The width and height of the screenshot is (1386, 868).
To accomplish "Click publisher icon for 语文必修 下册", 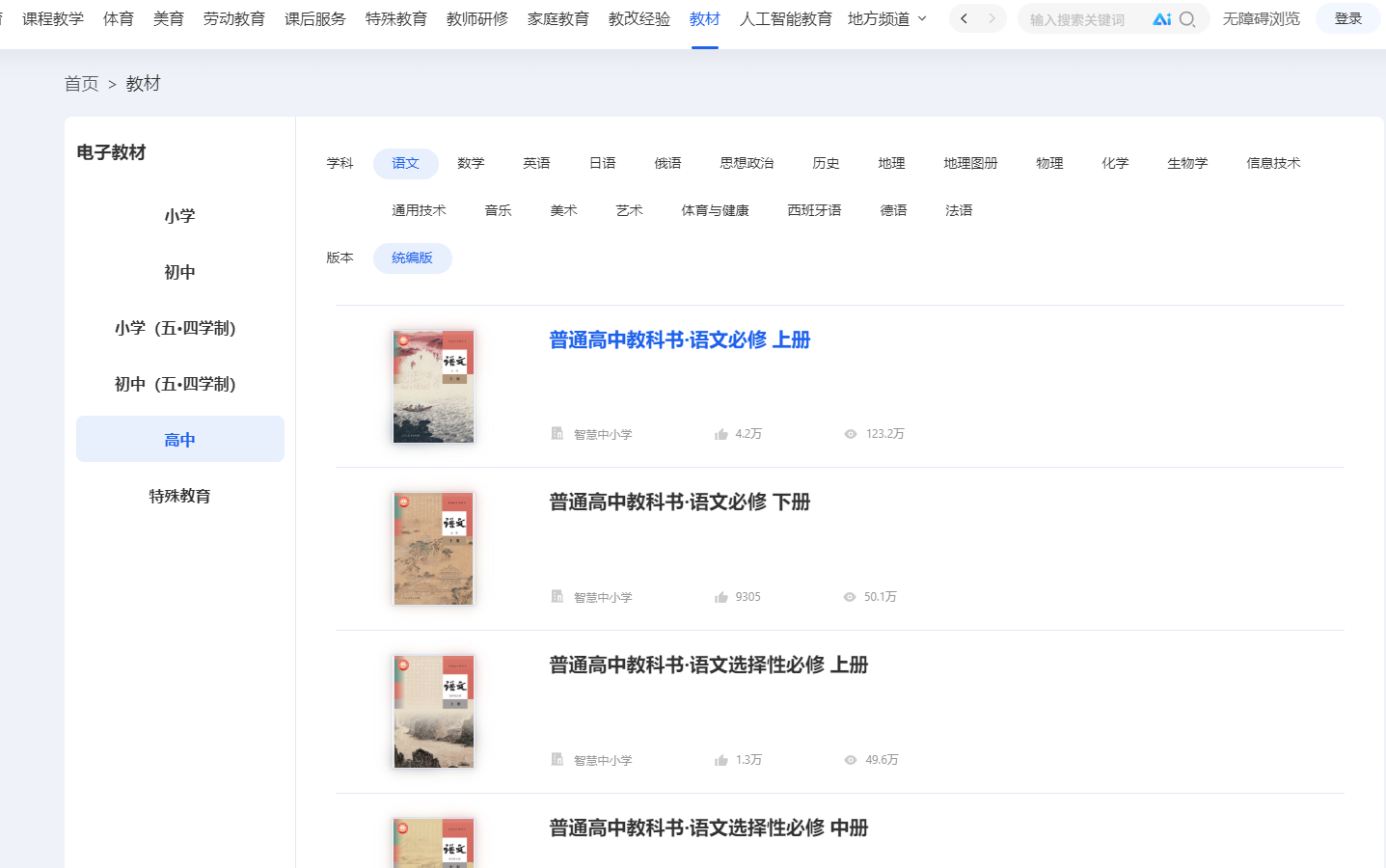I will click(x=557, y=597).
